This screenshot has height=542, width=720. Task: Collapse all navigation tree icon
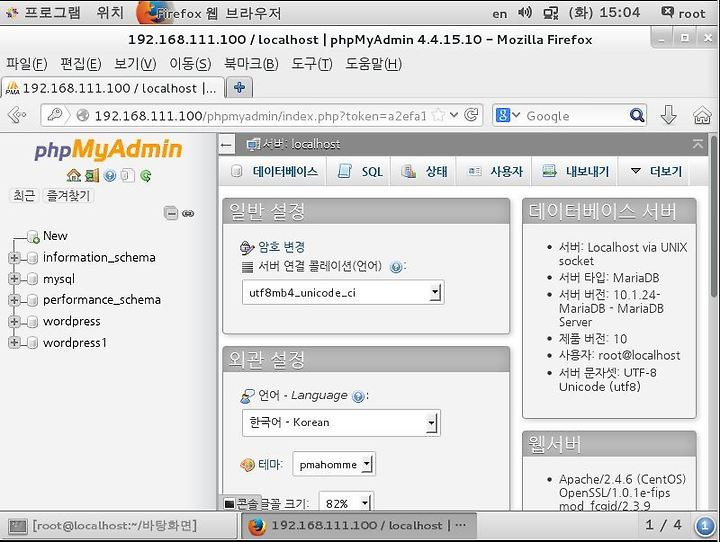171,213
